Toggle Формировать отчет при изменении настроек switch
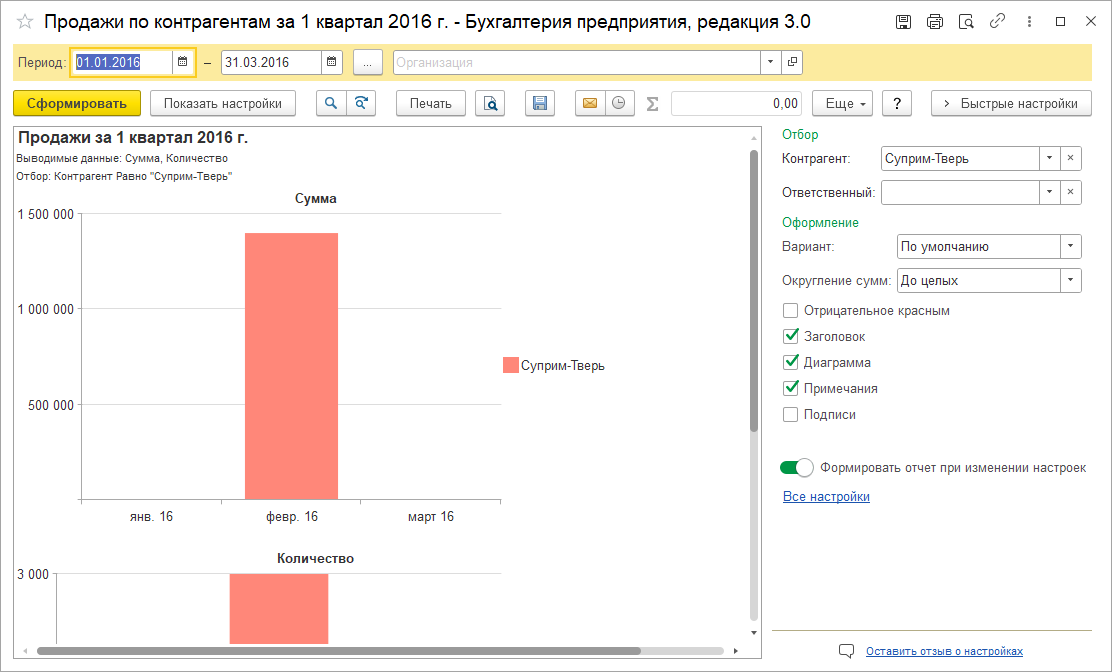This screenshot has width=1112, height=672. (796, 468)
